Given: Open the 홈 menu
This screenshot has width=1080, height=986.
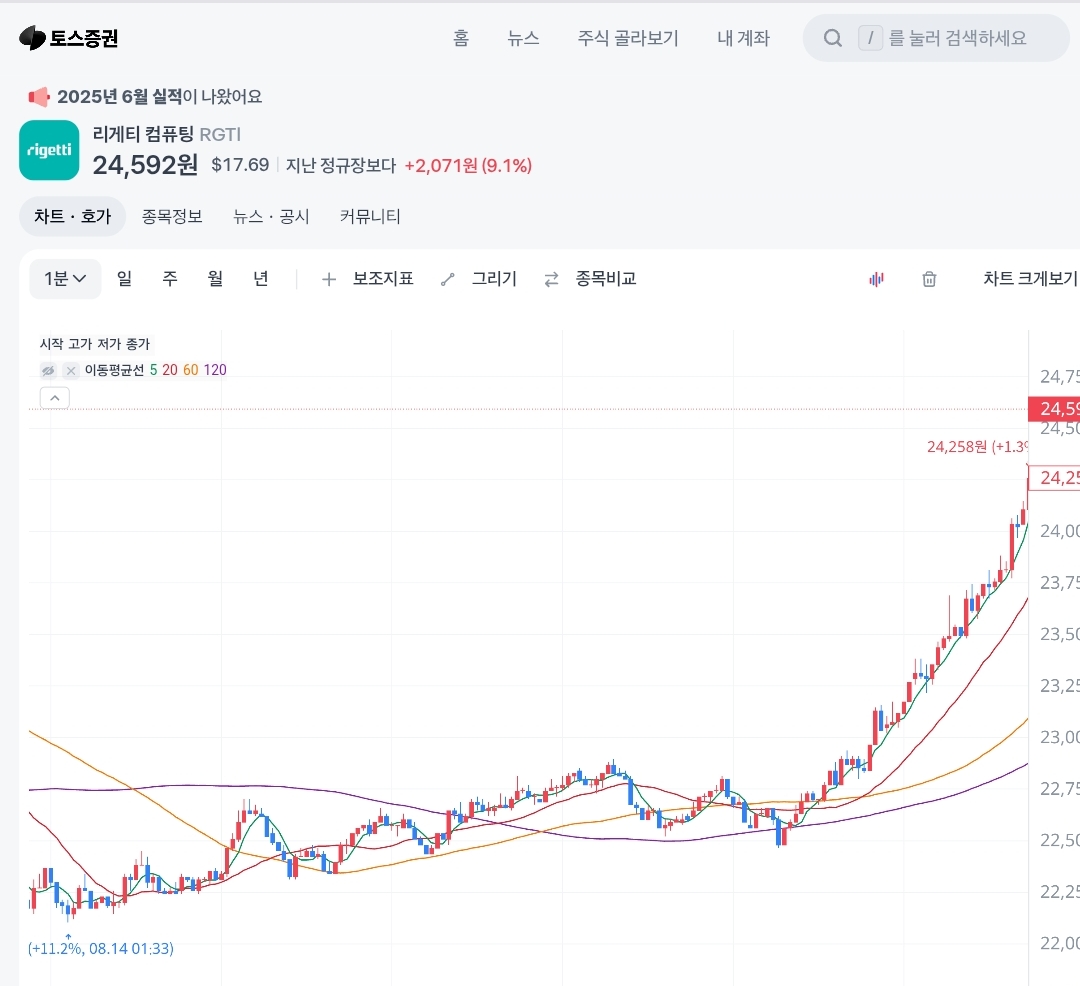Looking at the screenshot, I should [461, 38].
